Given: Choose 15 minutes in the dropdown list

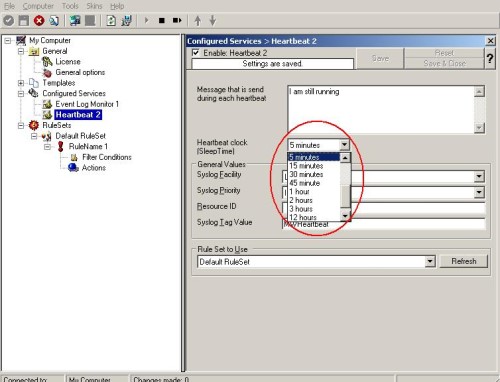Looking at the screenshot, I should (314, 166).
